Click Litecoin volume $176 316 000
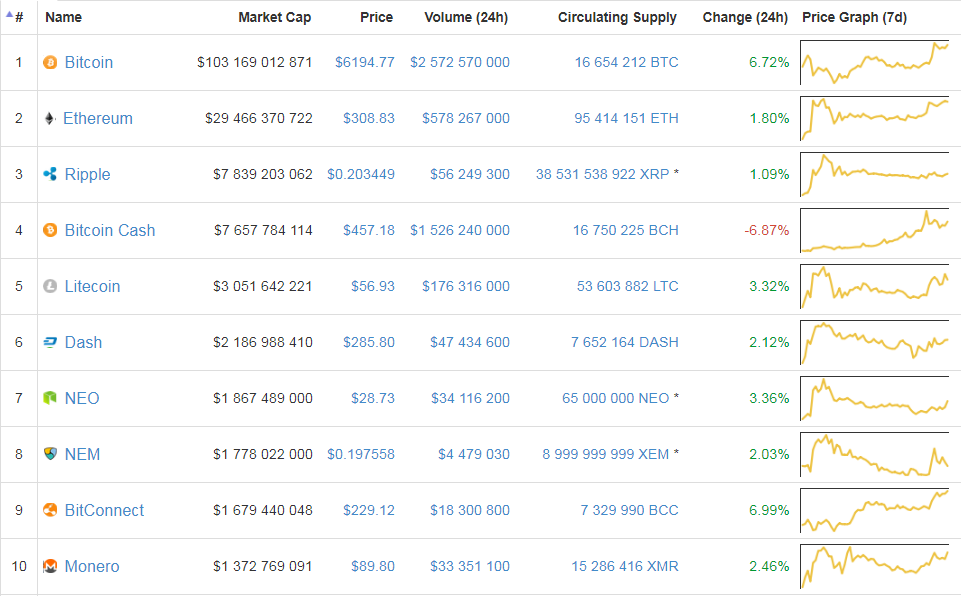The width and height of the screenshot is (961, 596). tap(466, 286)
